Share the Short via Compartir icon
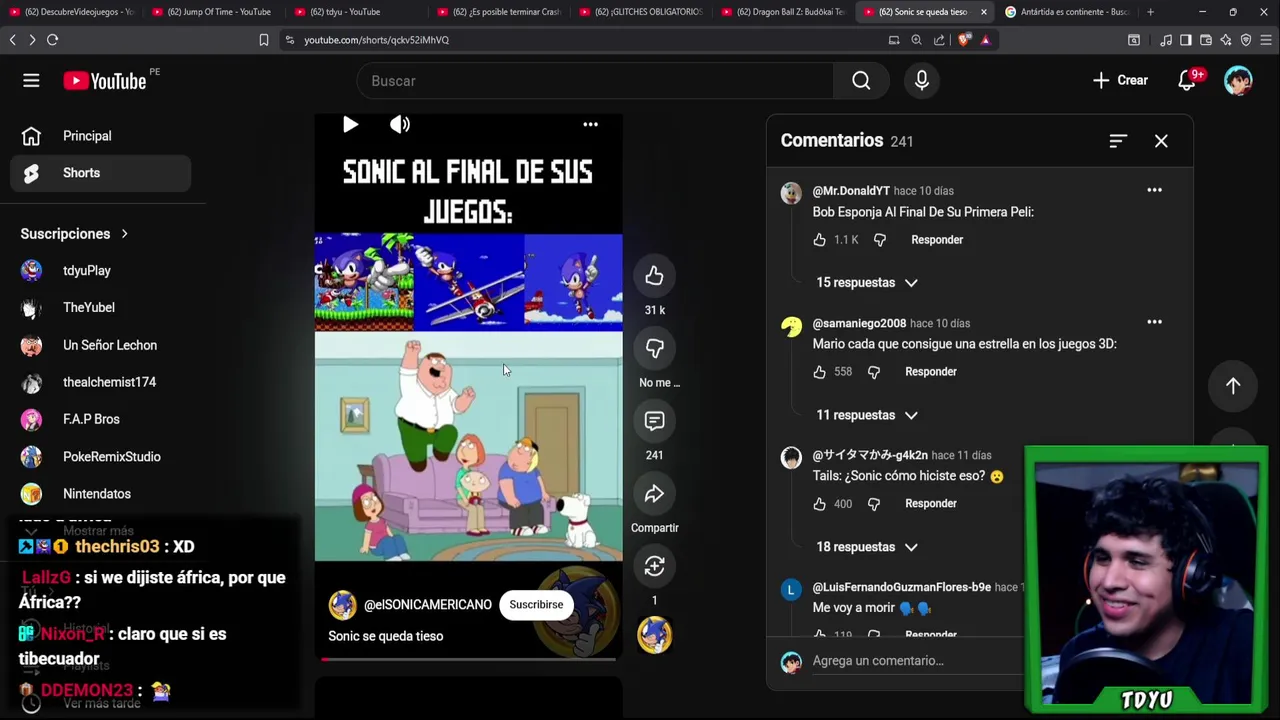 [654, 494]
